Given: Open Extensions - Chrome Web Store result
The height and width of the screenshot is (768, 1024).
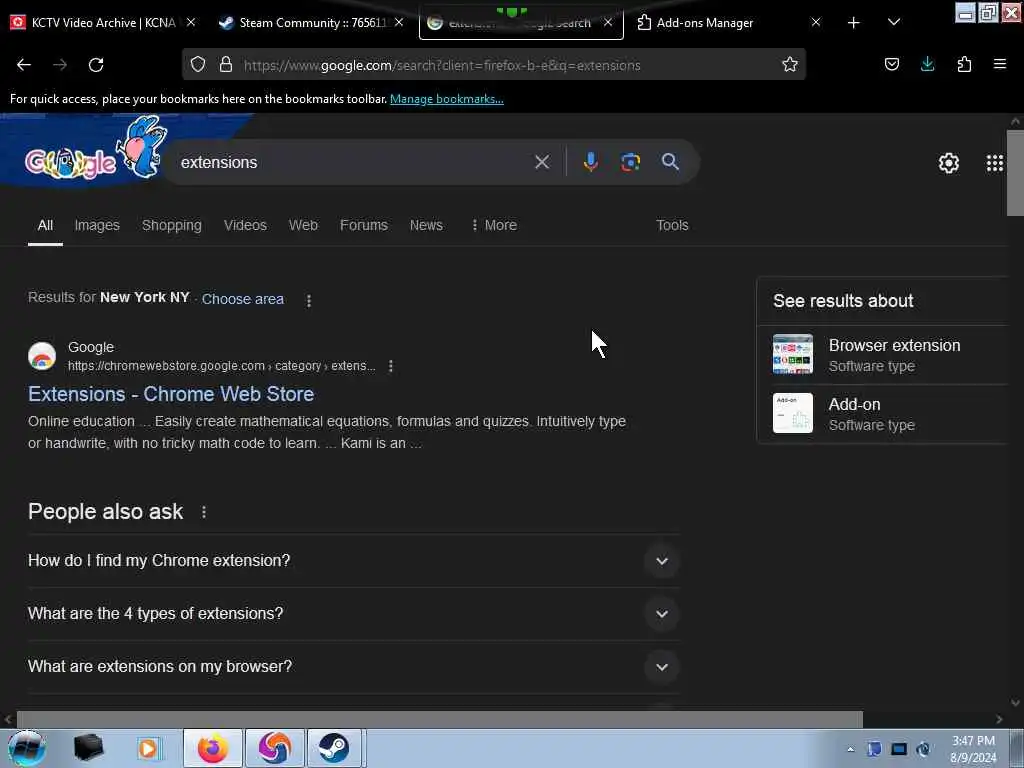Looking at the screenshot, I should pos(171,394).
